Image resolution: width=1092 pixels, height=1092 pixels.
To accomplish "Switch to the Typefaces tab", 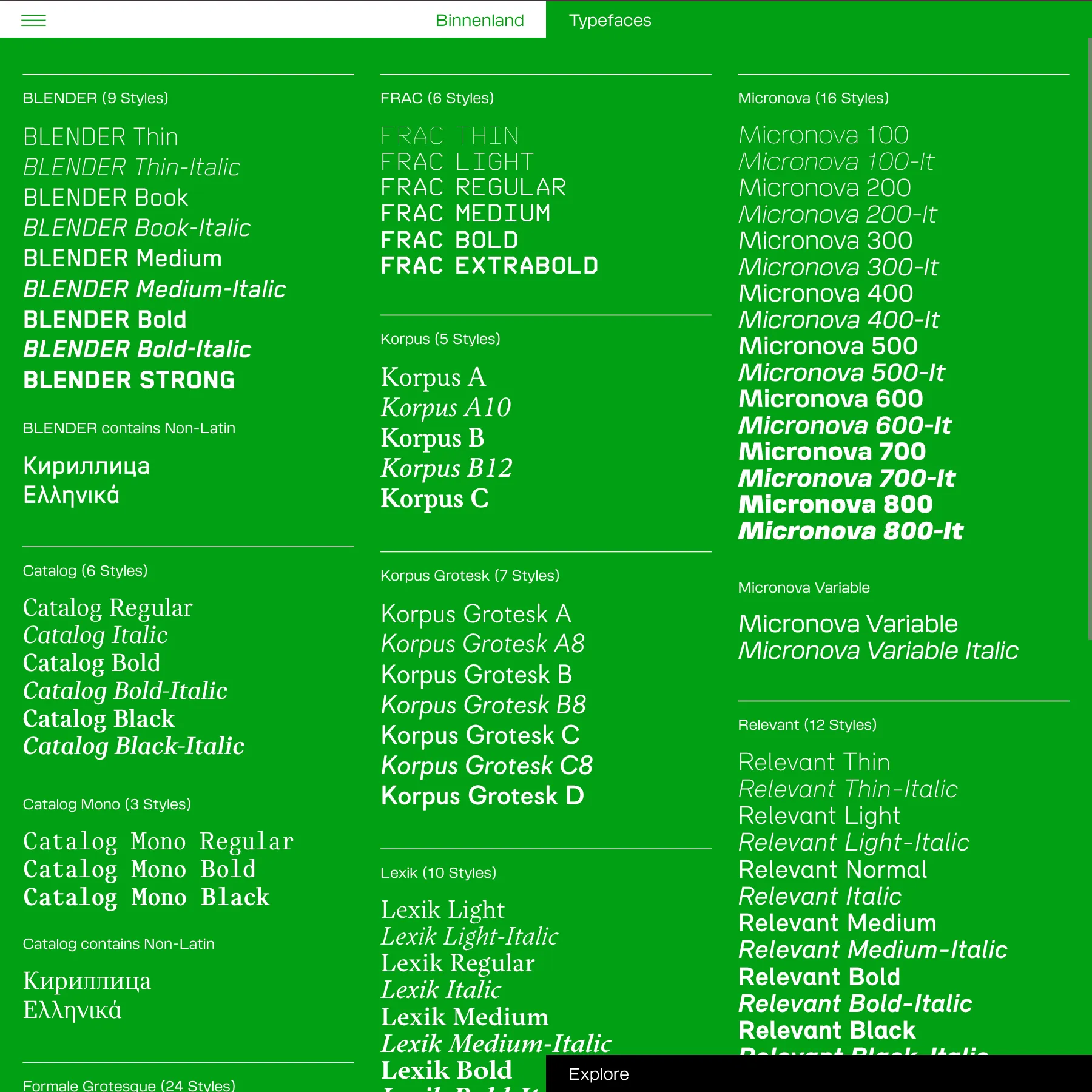I will tap(609, 20).
